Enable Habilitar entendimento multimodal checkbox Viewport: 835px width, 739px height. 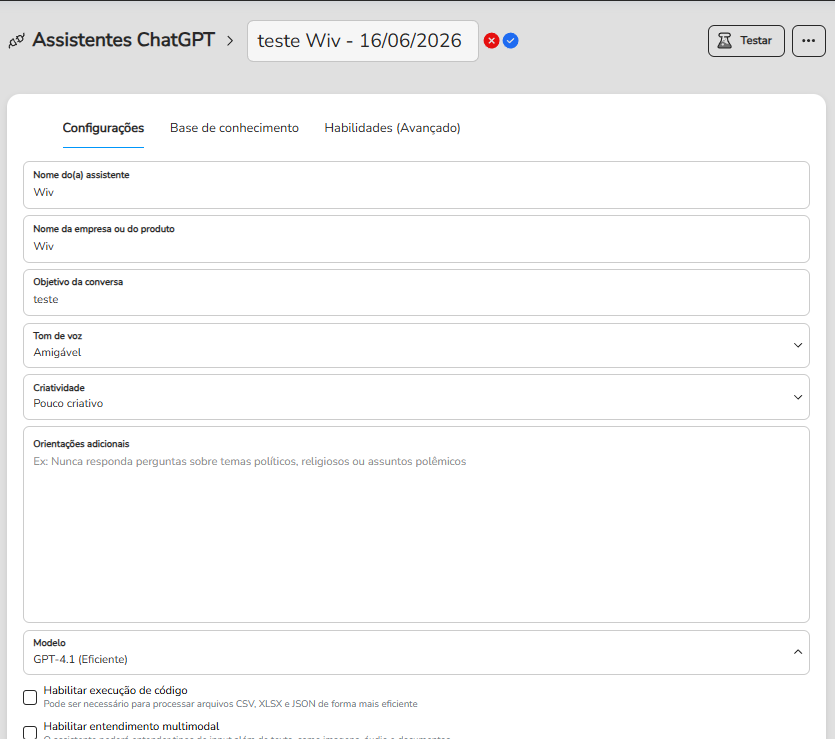point(30,732)
